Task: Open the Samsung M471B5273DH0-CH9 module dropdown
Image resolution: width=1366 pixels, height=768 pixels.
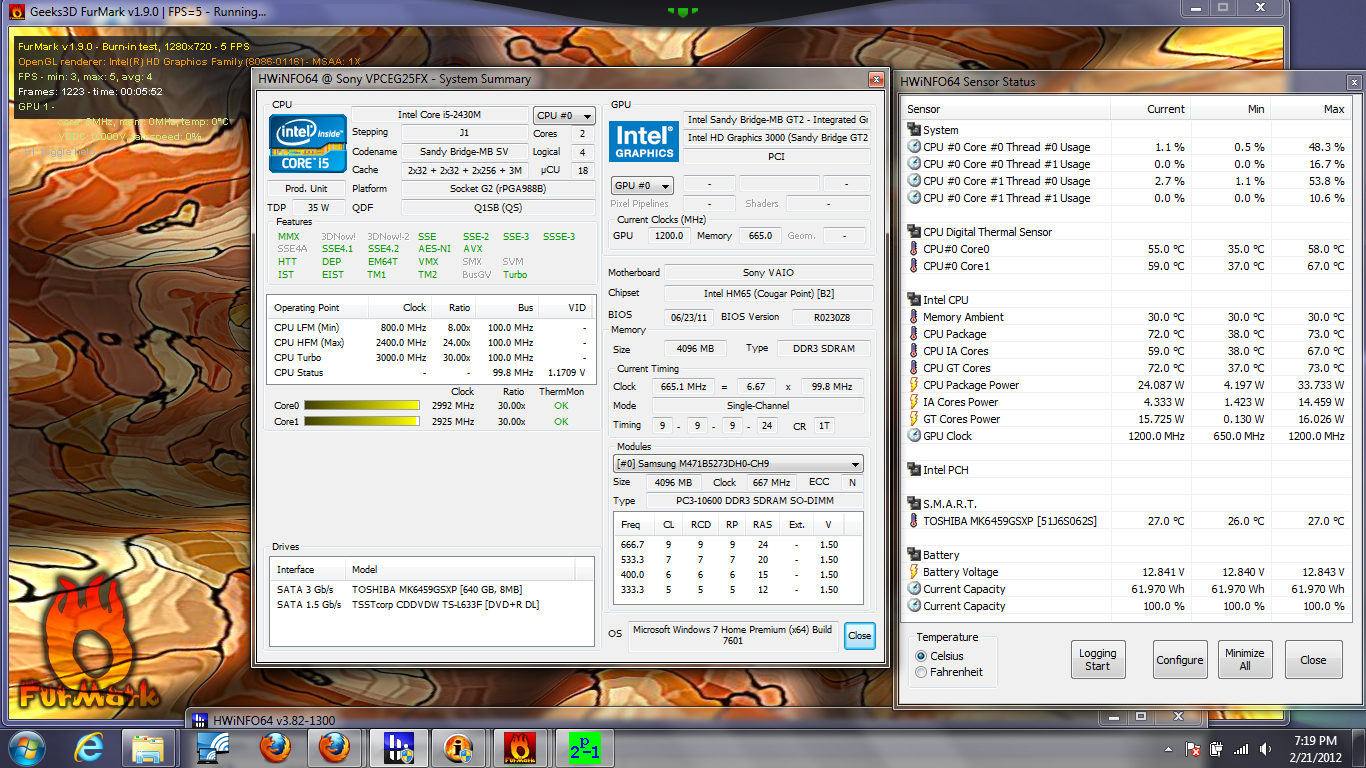Action: 738,464
